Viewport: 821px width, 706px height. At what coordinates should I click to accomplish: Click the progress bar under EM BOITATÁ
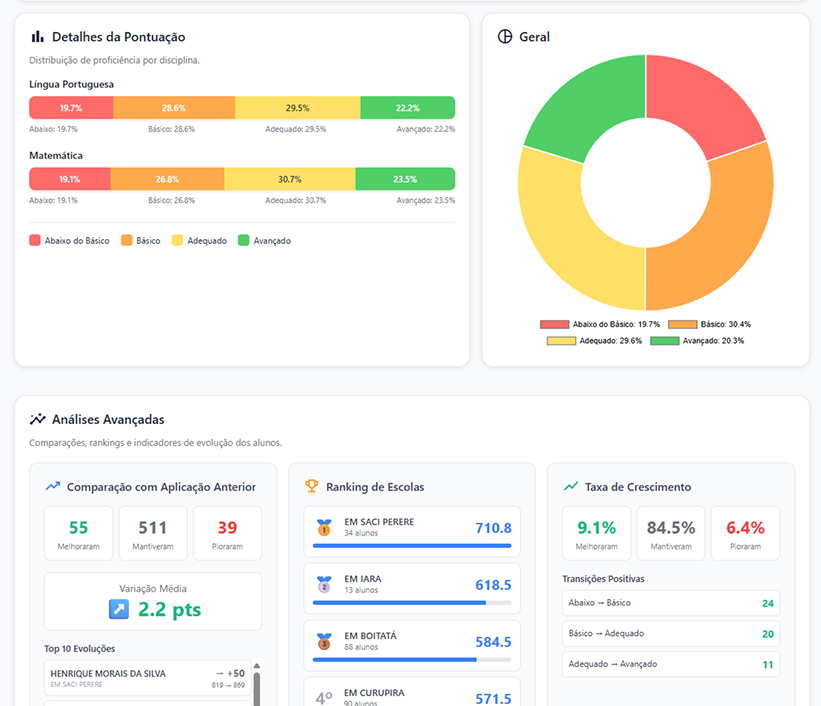coord(412,660)
